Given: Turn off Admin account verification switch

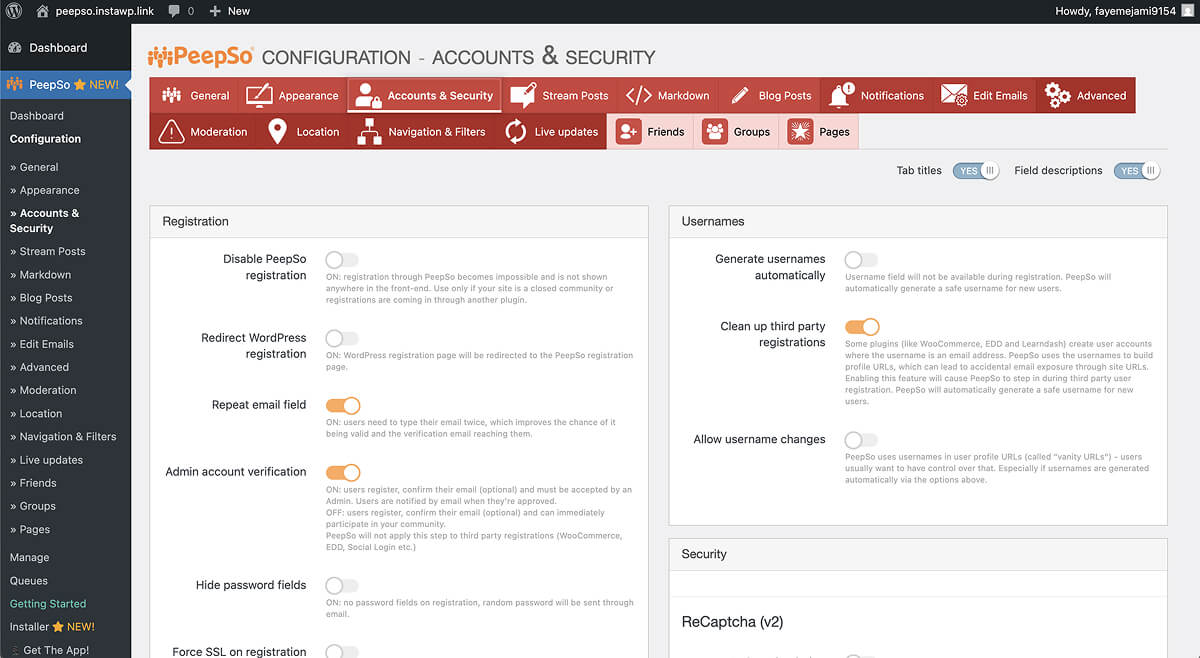Looking at the screenshot, I should [x=343, y=472].
